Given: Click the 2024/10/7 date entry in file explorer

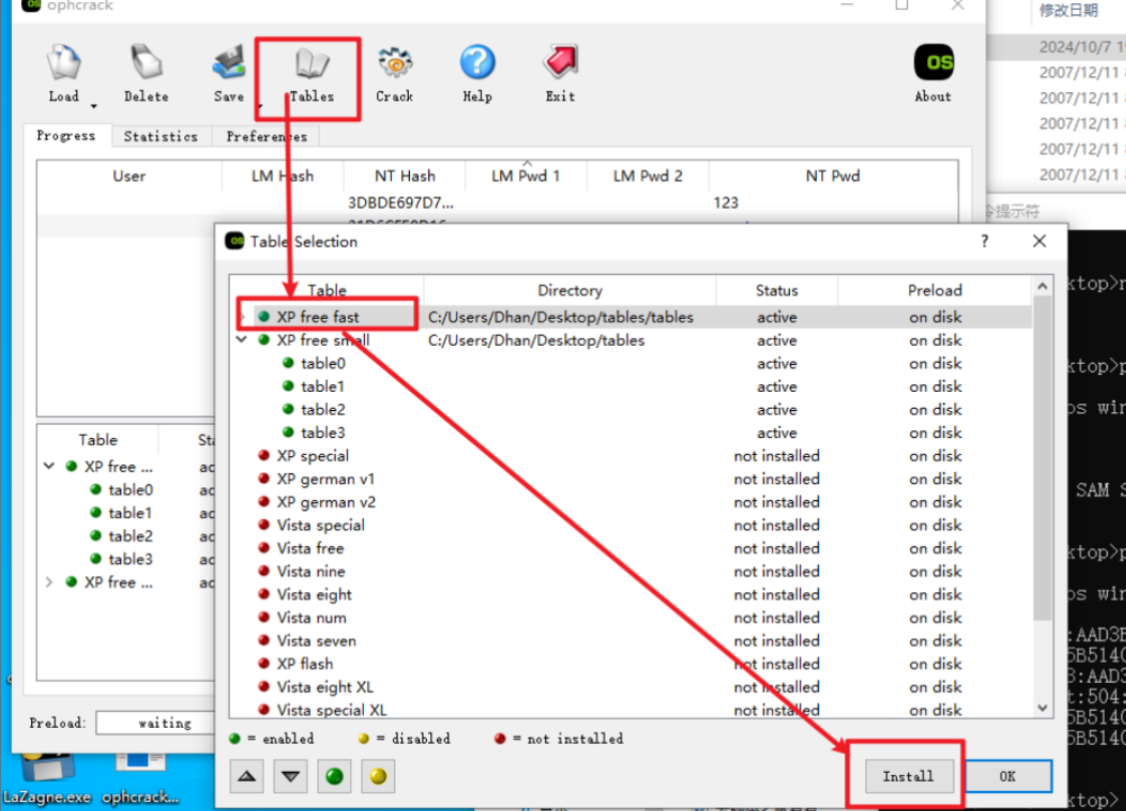Looking at the screenshot, I should click(x=1081, y=47).
